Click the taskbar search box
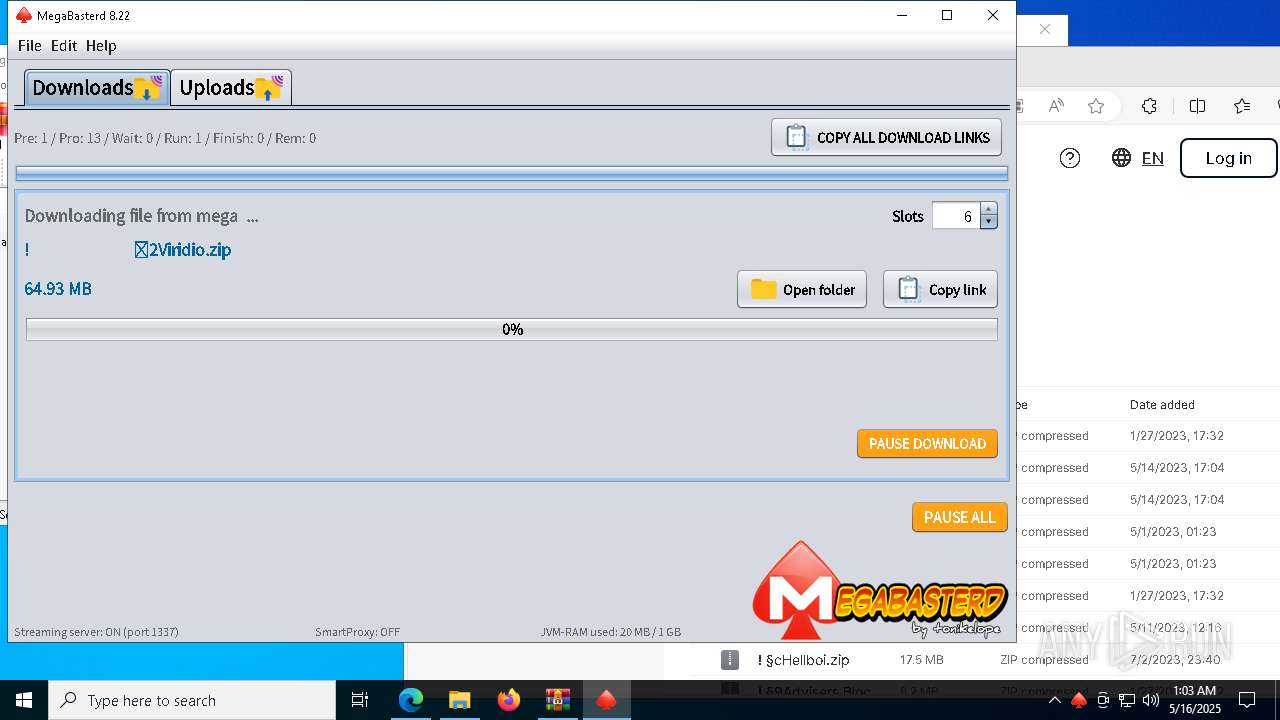 click(192, 700)
